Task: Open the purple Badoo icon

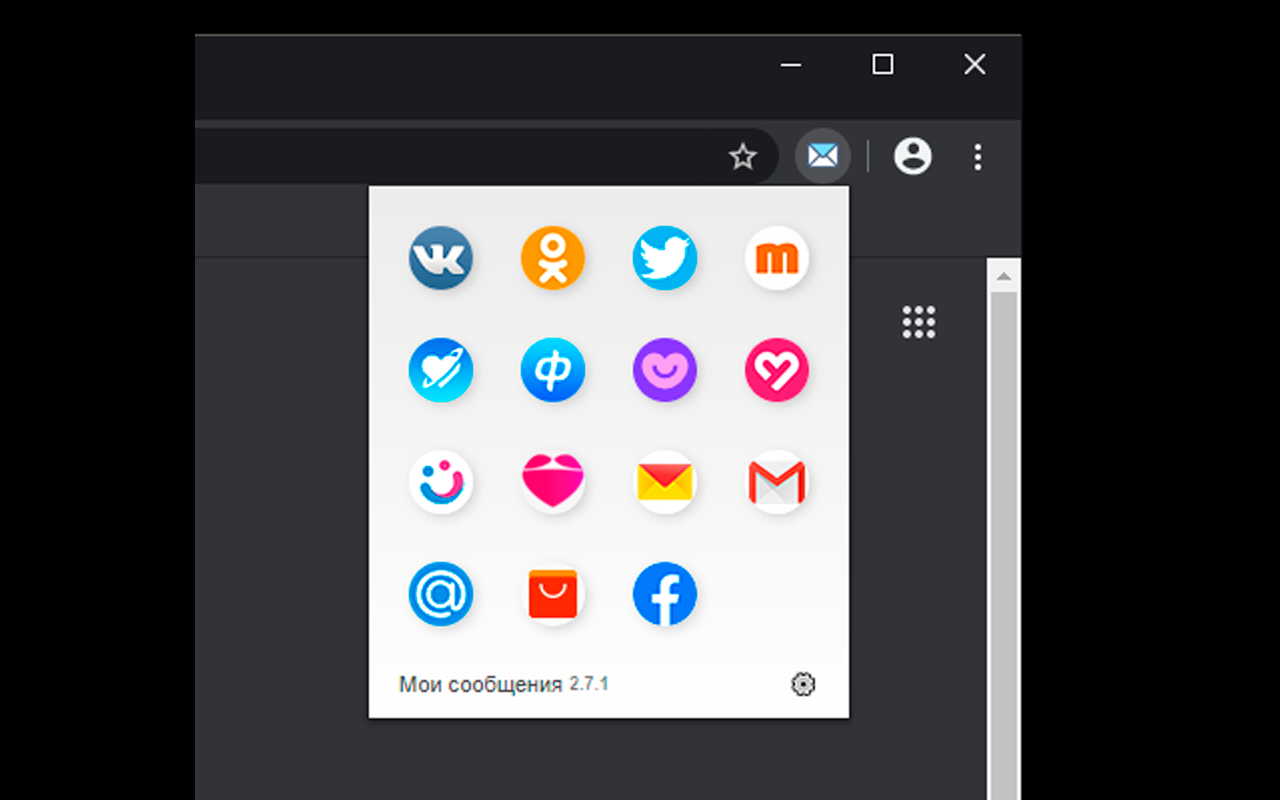Action: tap(665, 370)
